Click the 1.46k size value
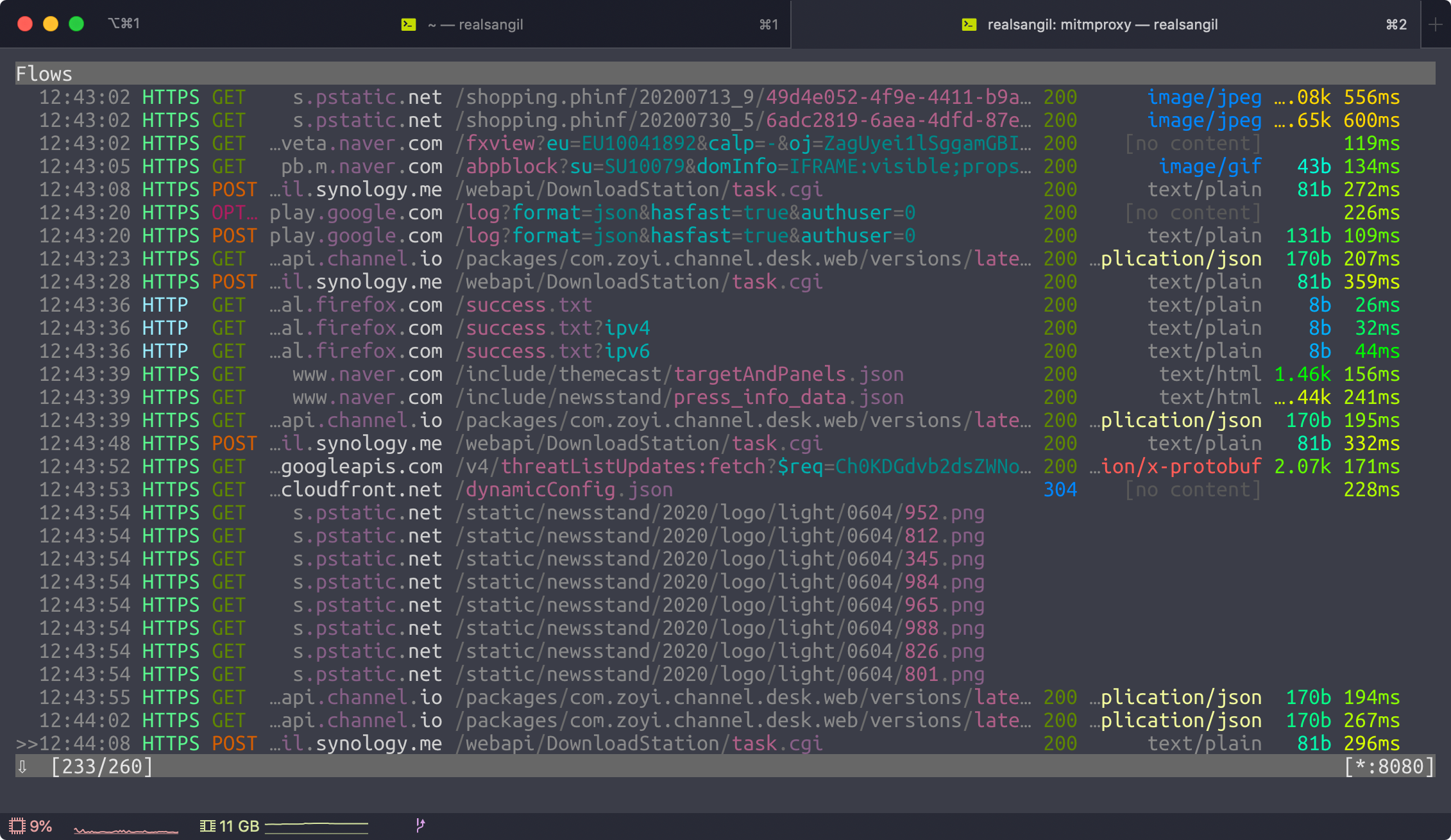 coord(1302,374)
